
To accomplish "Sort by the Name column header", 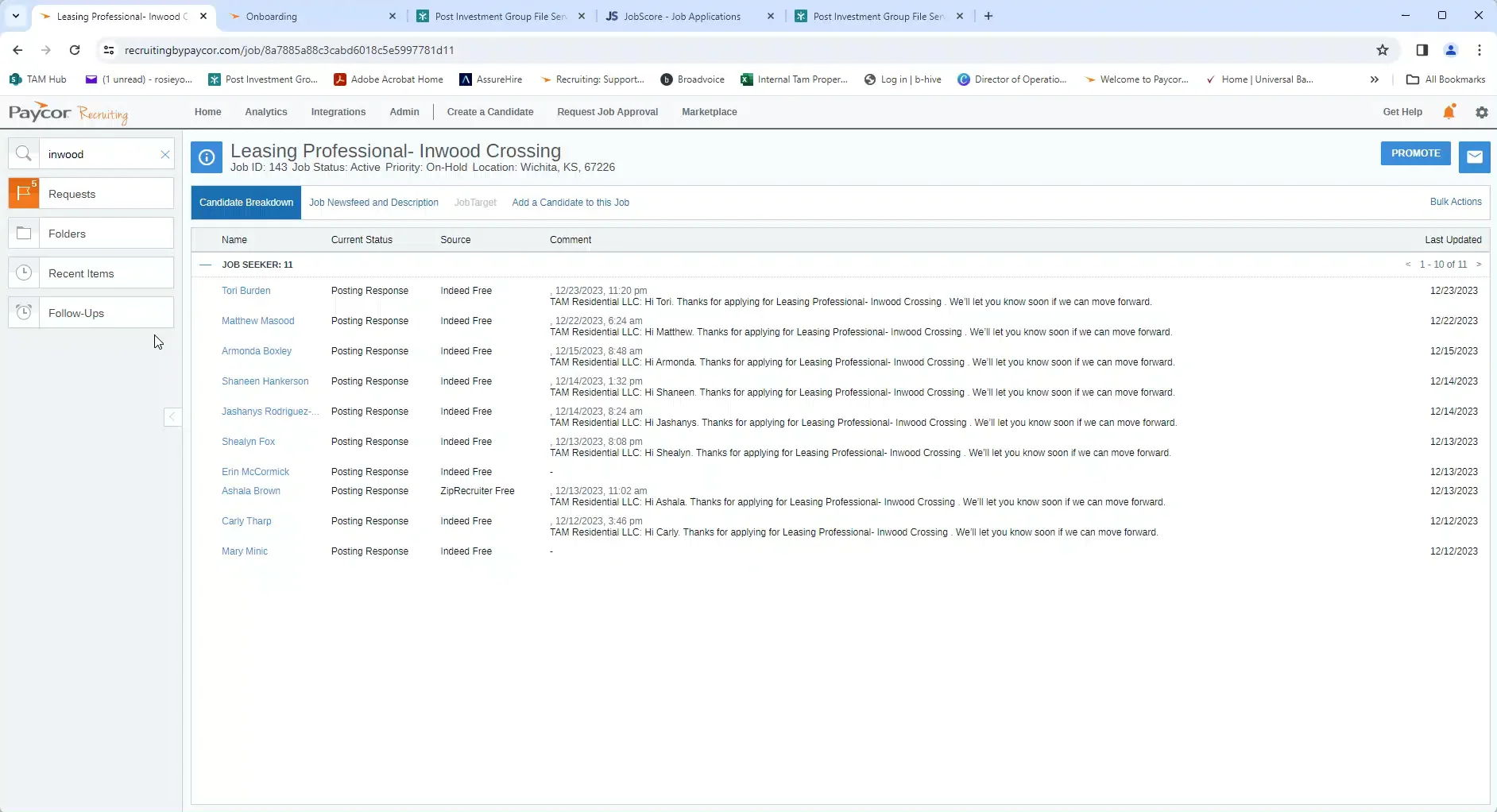I will (x=234, y=240).
